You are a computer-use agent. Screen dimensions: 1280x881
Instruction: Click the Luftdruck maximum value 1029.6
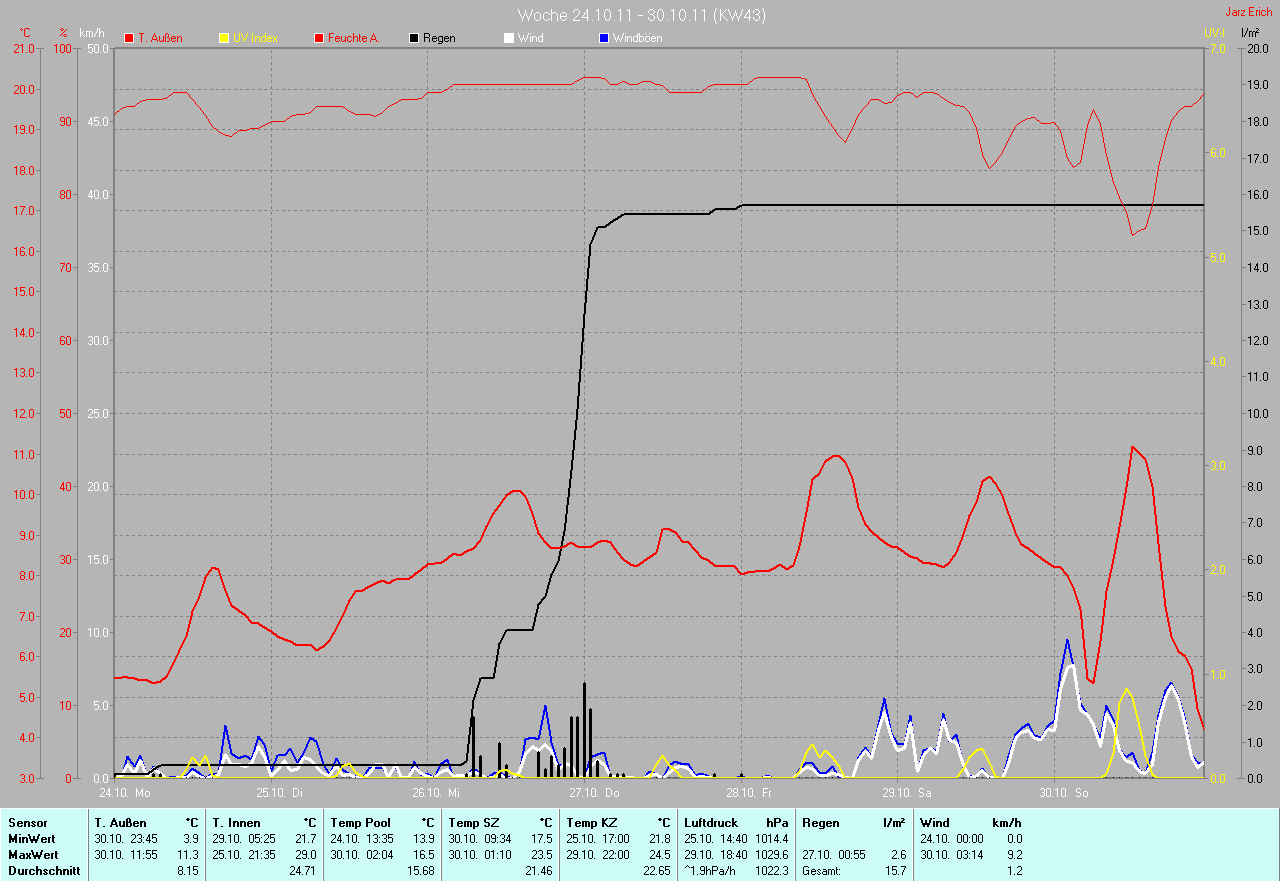click(770, 855)
